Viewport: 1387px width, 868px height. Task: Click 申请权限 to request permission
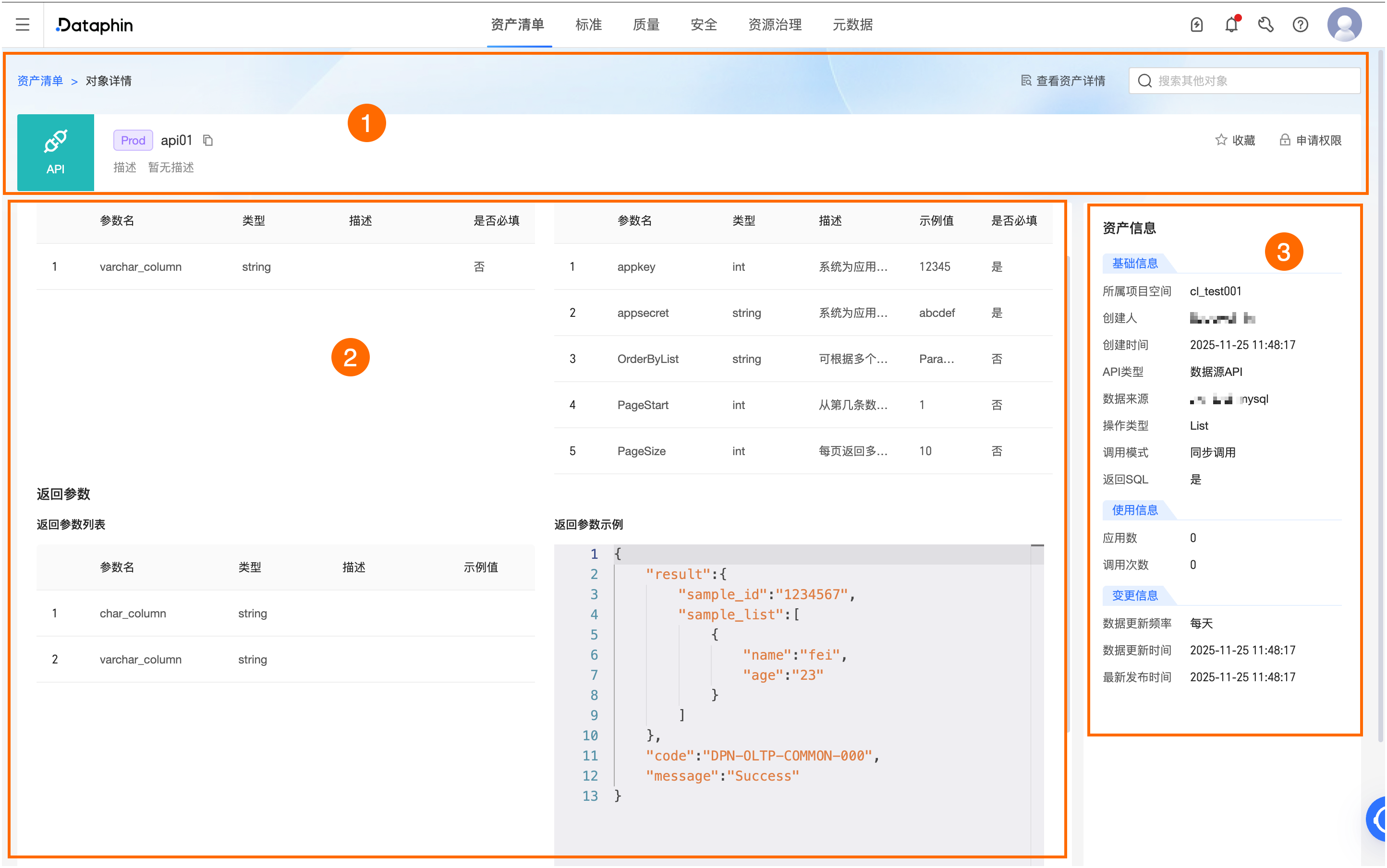pyautogui.click(x=1311, y=141)
